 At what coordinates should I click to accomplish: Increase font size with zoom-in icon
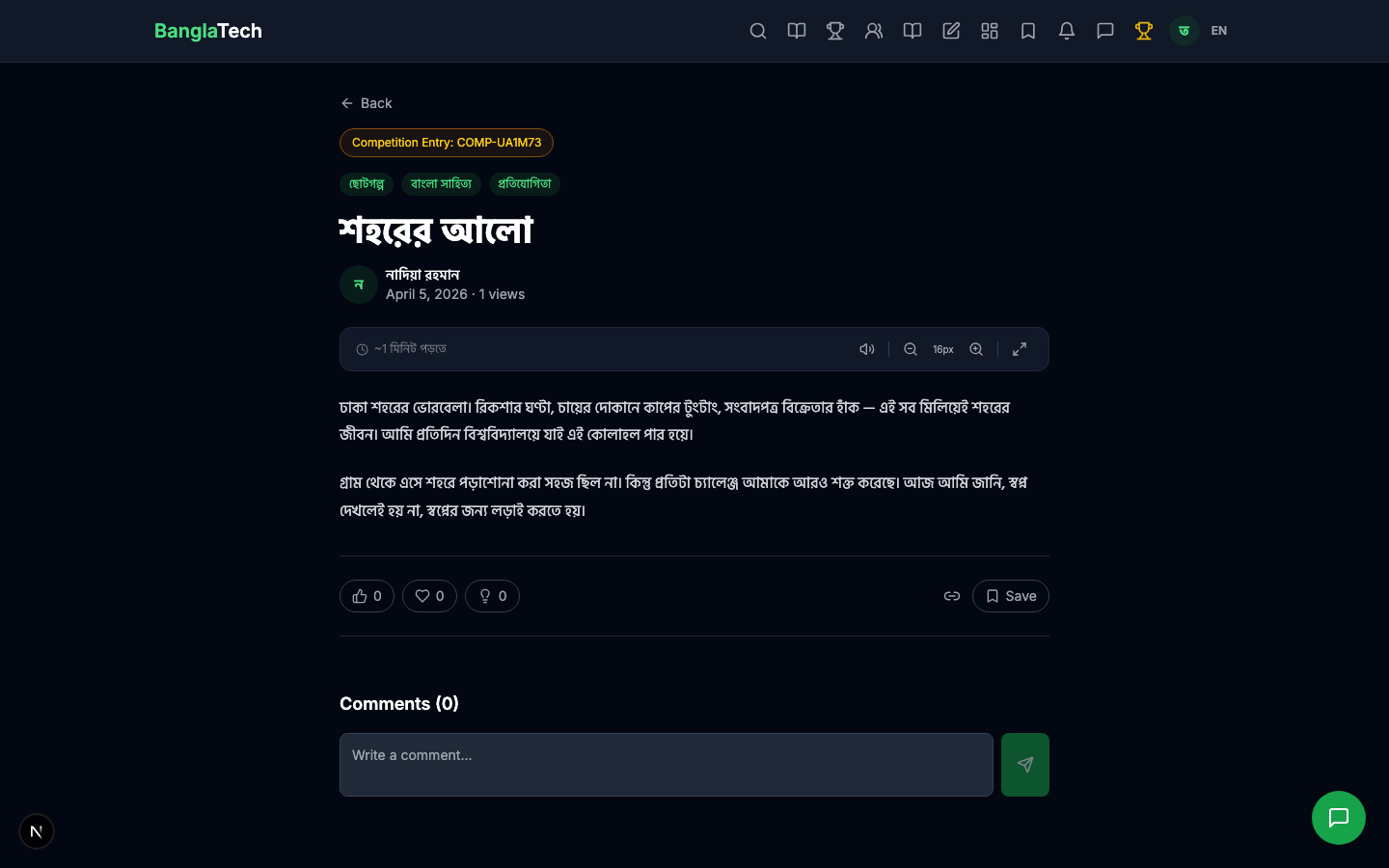[x=976, y=349]
